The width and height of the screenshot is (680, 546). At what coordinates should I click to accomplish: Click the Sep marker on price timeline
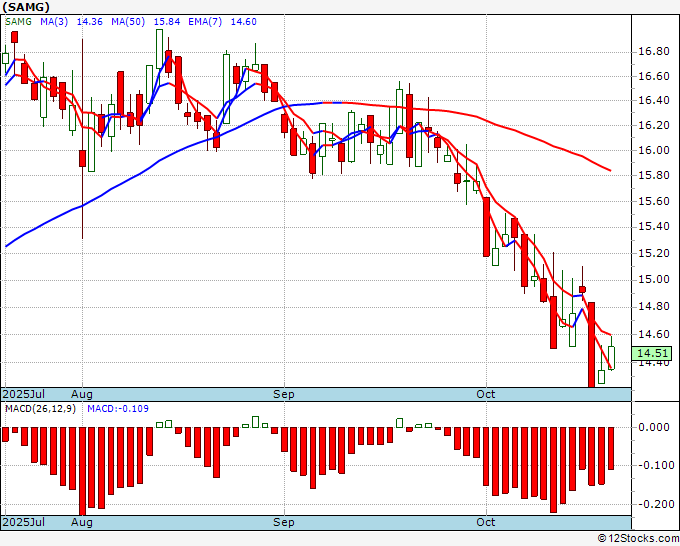(x=284, y=394)
